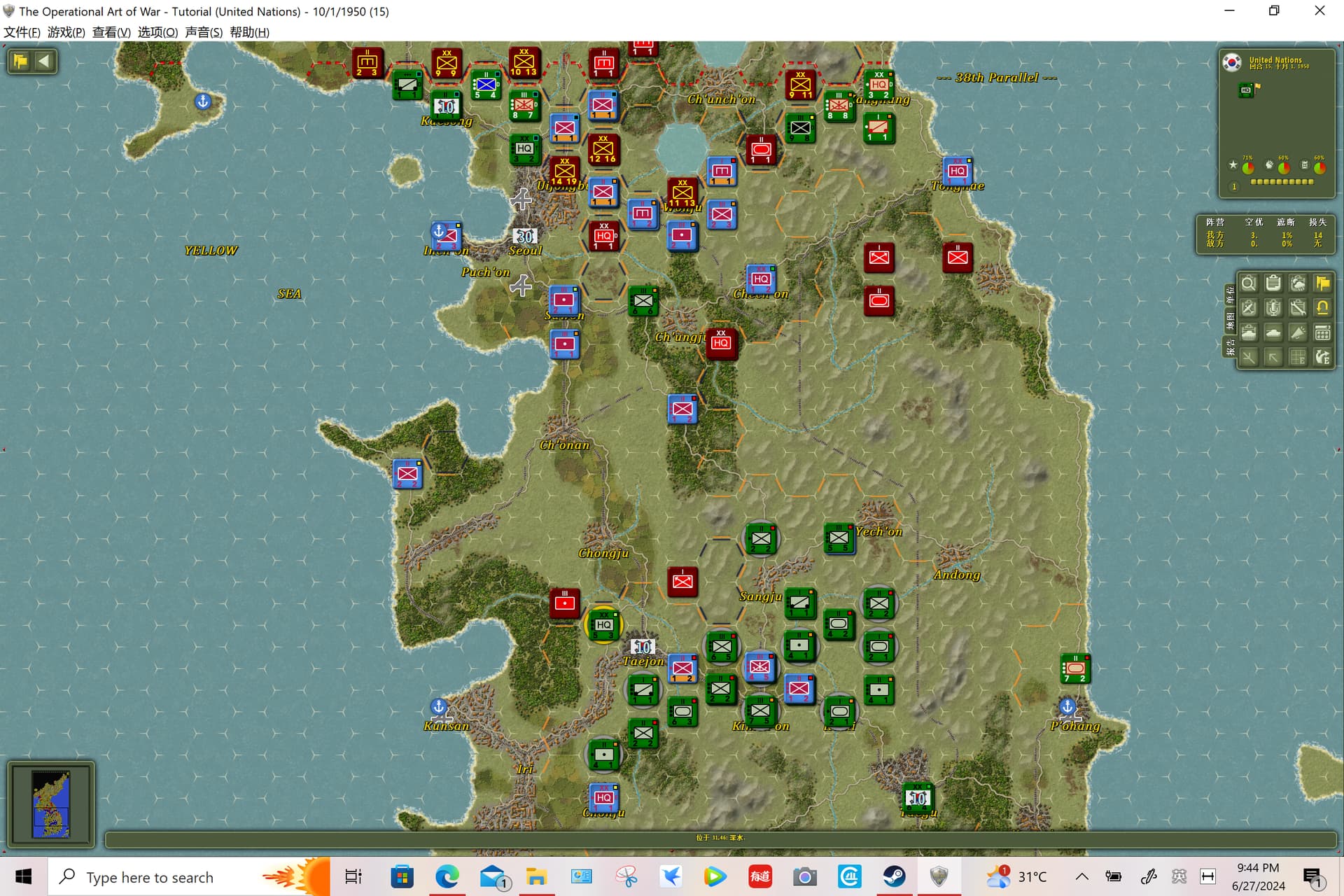
Task: Click the Taegu objective marker 10
Action: pos(917,798)
